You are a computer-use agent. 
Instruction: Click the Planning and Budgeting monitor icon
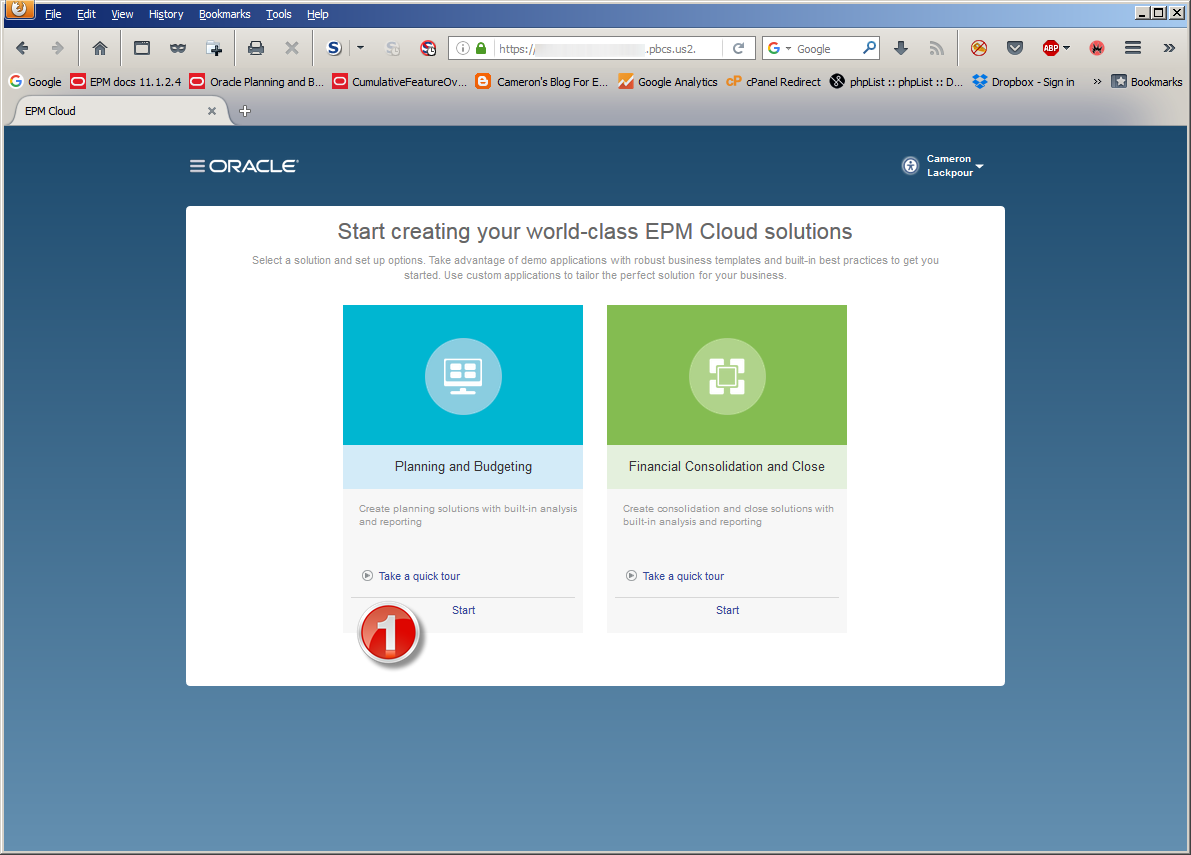(463, 376)
